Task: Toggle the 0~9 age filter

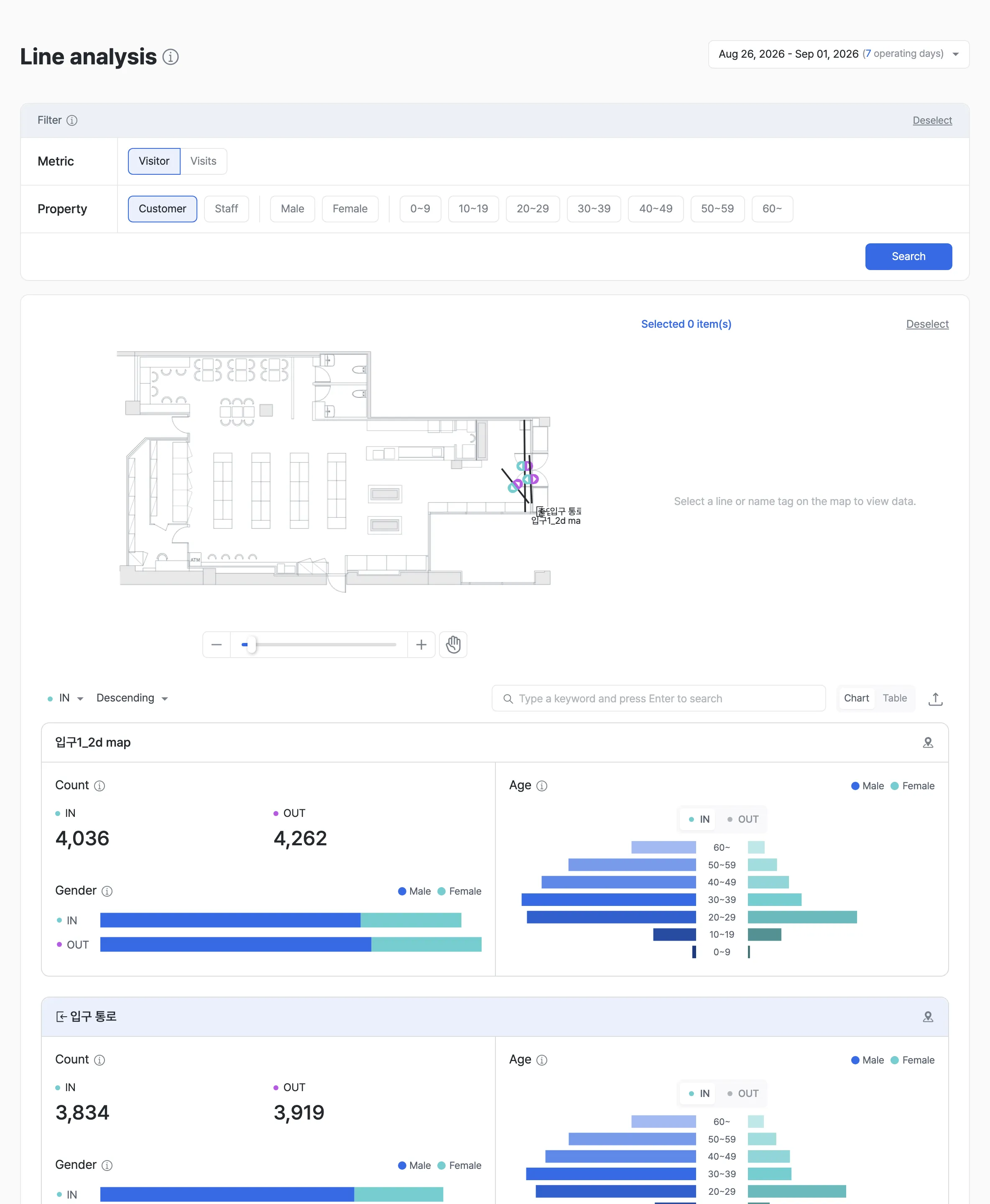Action: coord(420,209)
